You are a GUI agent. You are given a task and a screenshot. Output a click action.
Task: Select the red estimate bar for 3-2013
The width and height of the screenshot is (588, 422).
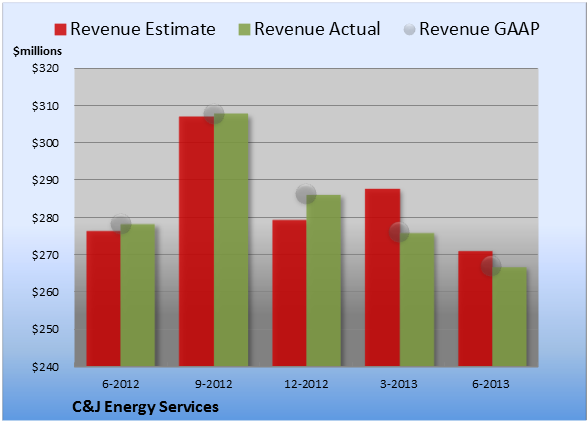click(382, 278)
